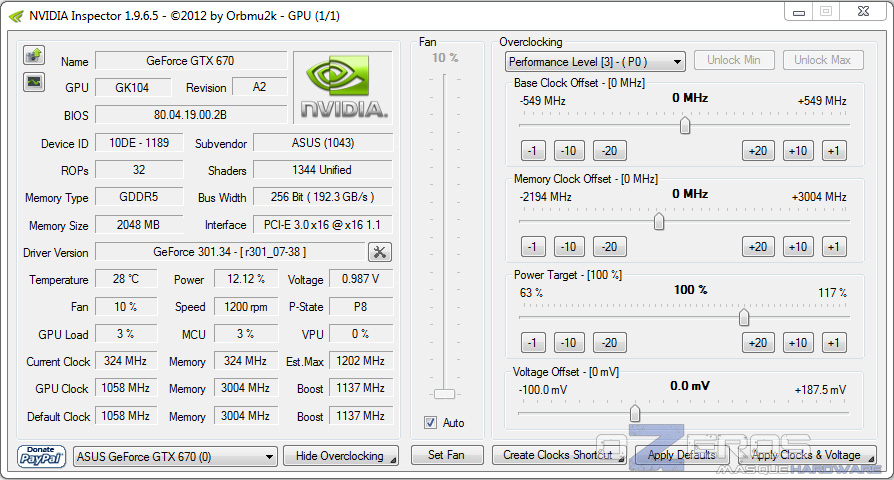Image resolution: width=894 pixels, height=480 pixels.
Task: Click the fan Speed value 1200 rpm
Action: [x=246, y=307]
